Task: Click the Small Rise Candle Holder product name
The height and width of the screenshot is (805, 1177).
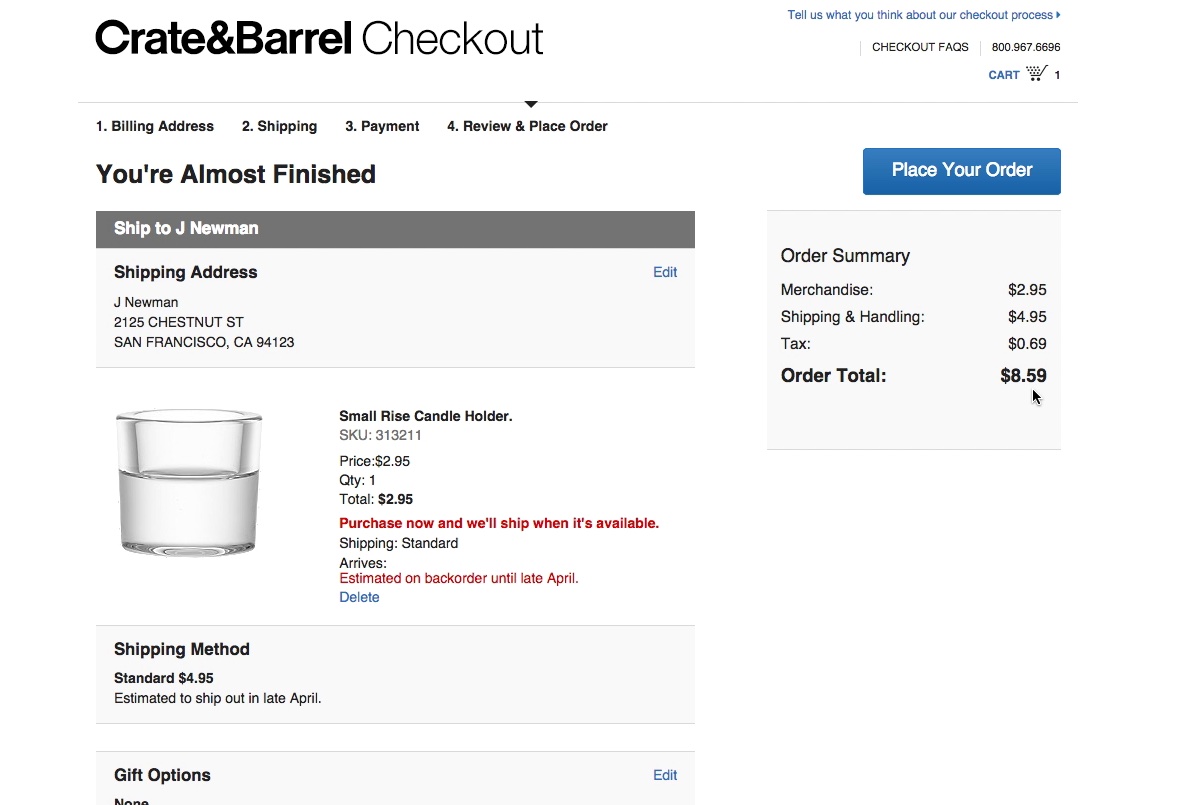Action: click(x=425, y=415)
